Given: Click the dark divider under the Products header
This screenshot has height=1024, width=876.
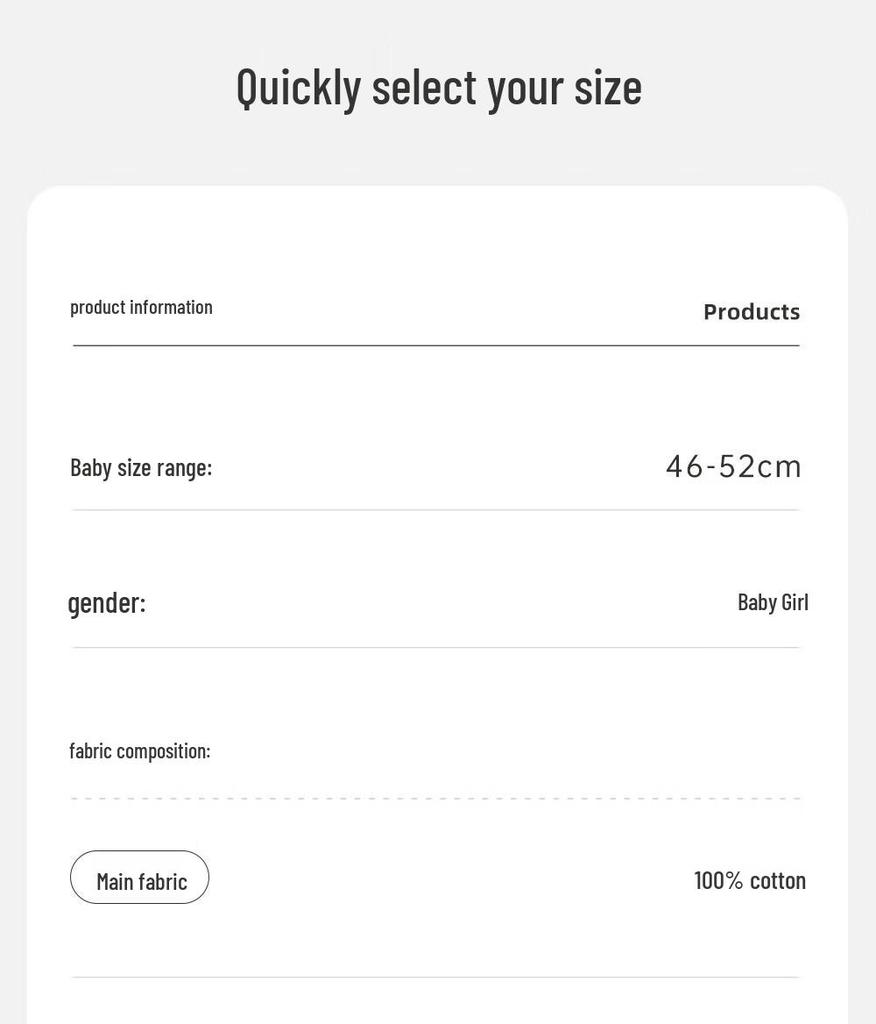Looking at the screenshot, I should point(436,346).
